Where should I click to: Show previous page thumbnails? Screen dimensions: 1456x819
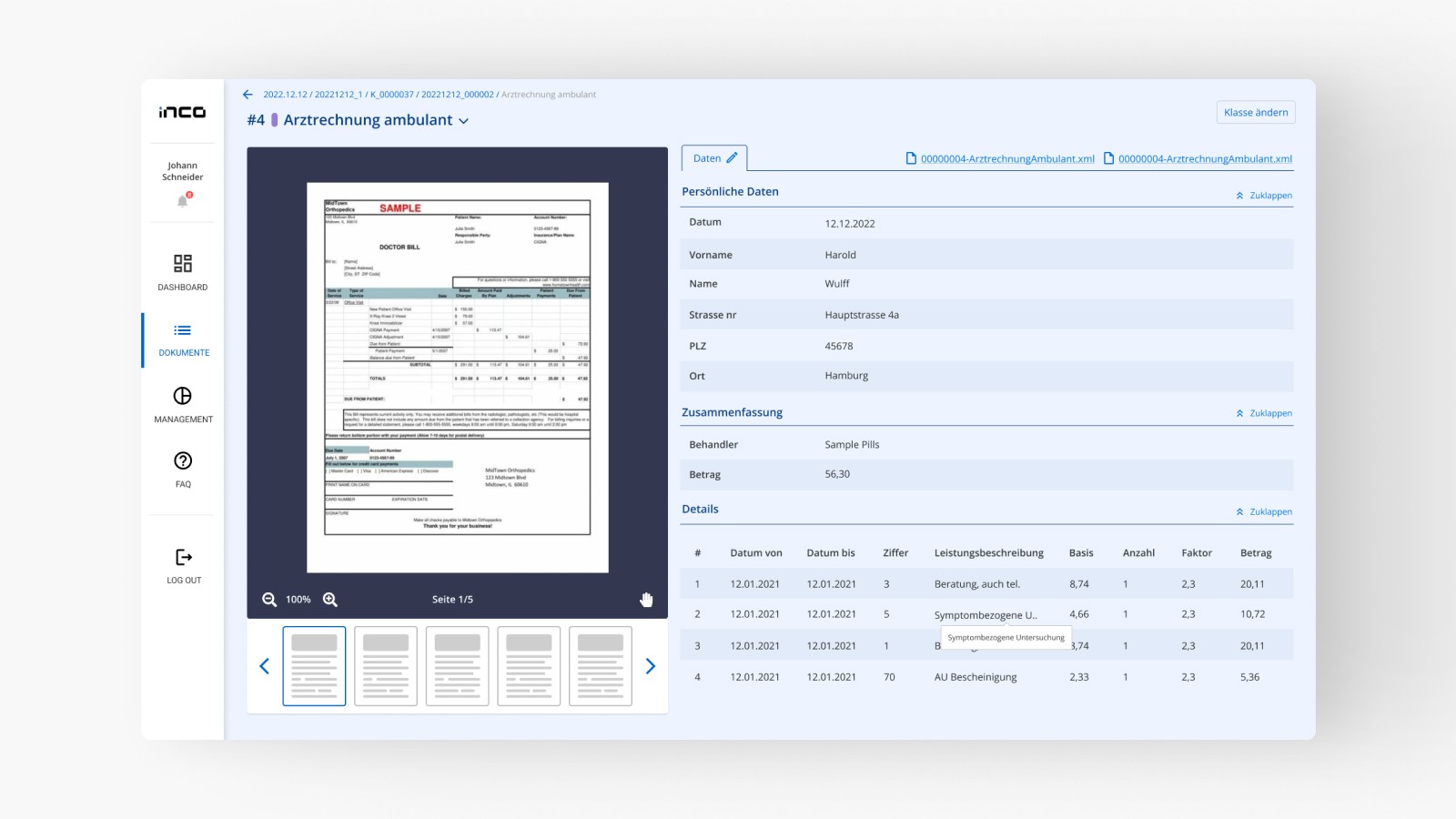[x=265, y=666]
